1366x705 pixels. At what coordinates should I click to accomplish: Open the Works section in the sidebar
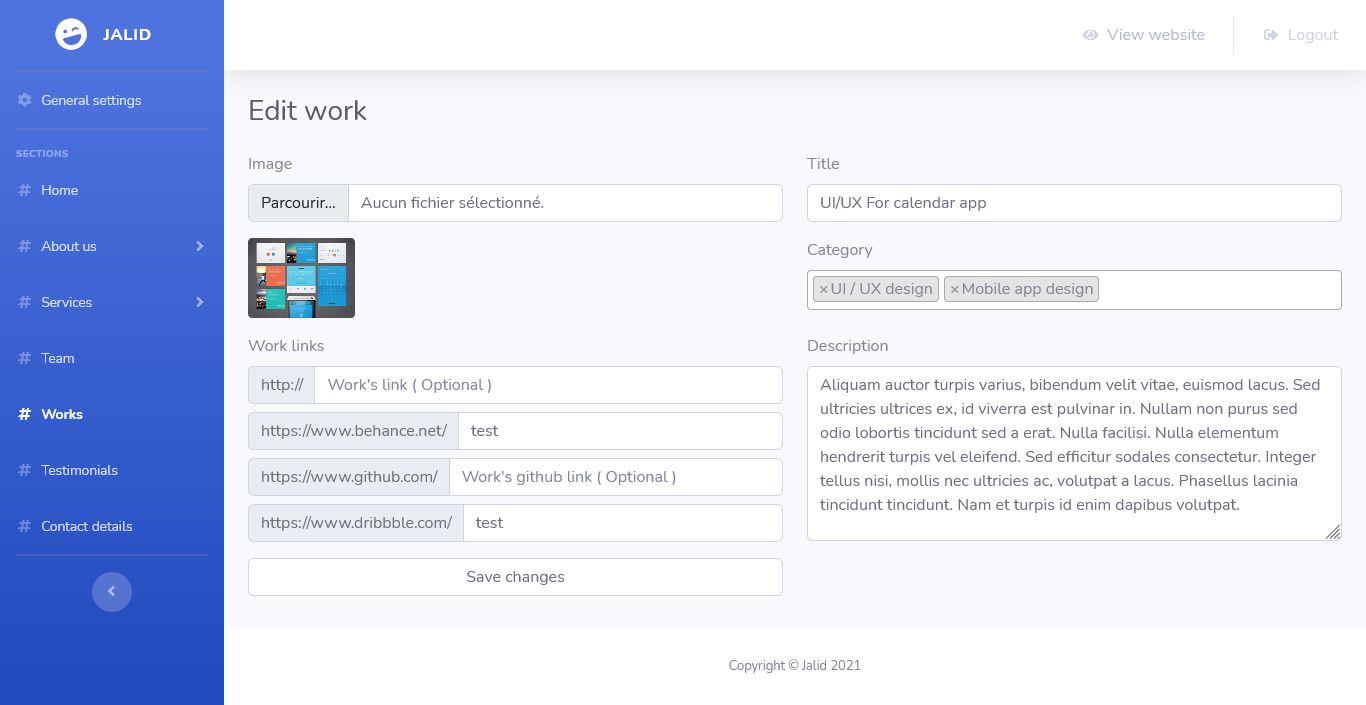tap(62, 414)
